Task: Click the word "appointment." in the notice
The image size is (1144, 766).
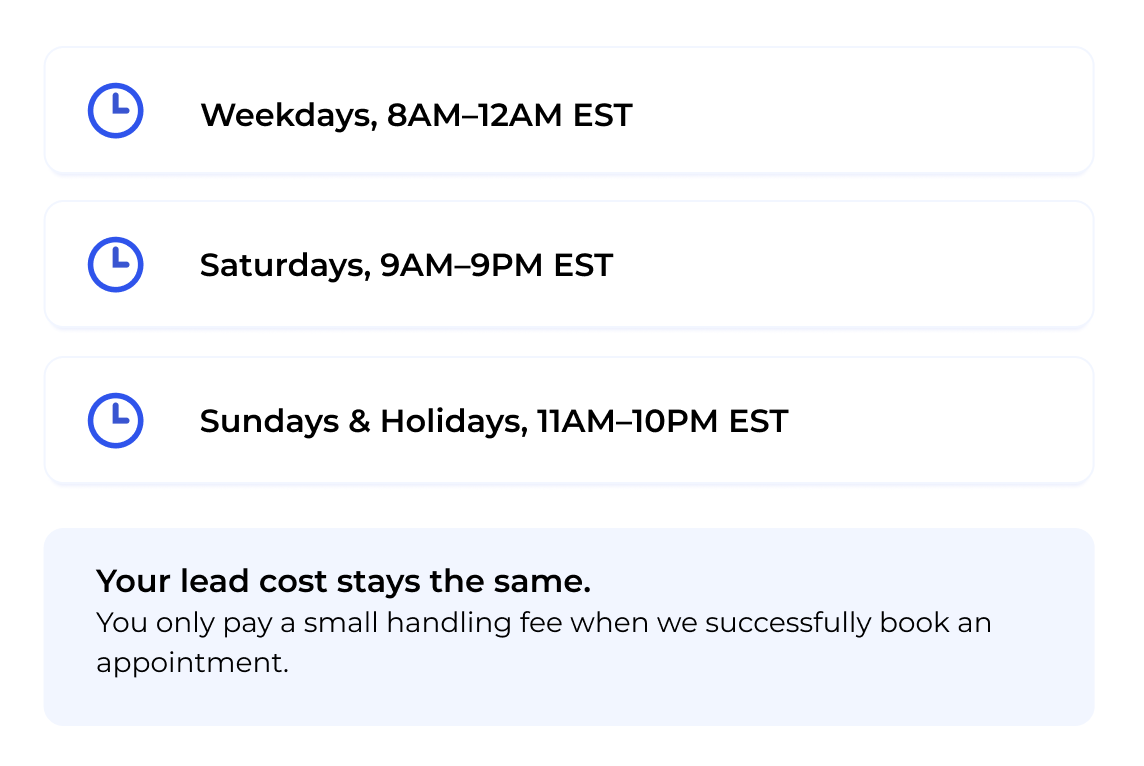Action: click(x=192, y=663)
